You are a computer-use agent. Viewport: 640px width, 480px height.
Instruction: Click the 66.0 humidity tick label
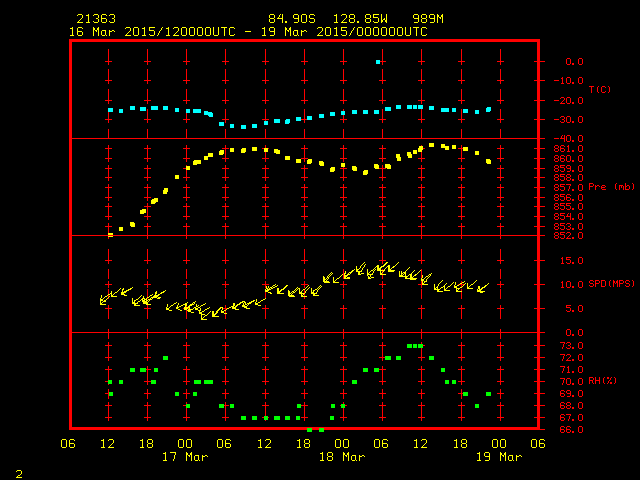point(571,429)
